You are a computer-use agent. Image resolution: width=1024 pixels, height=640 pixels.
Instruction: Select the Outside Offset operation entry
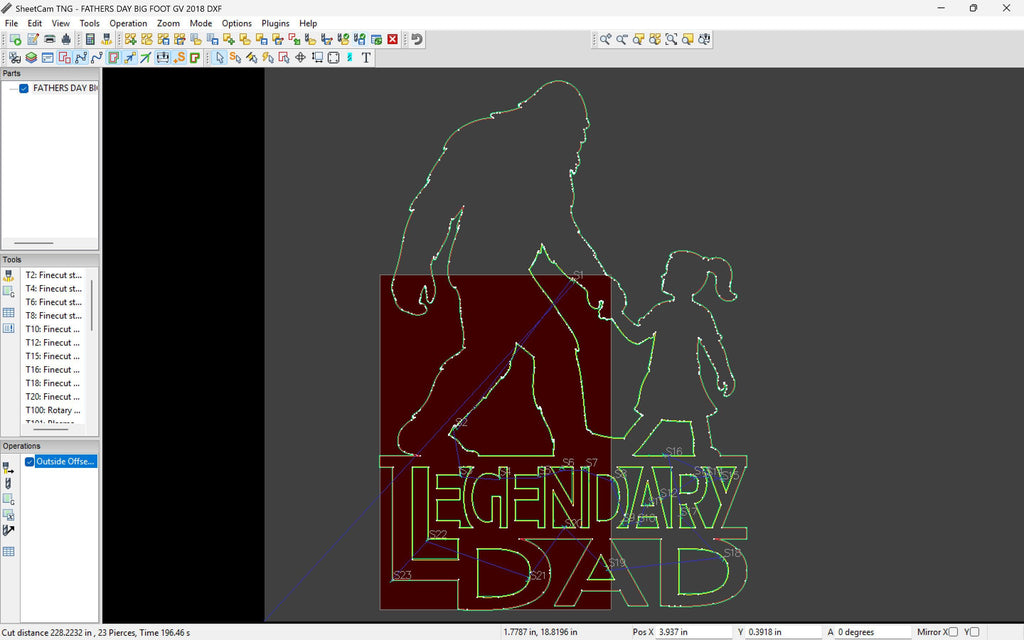(65, 462)
